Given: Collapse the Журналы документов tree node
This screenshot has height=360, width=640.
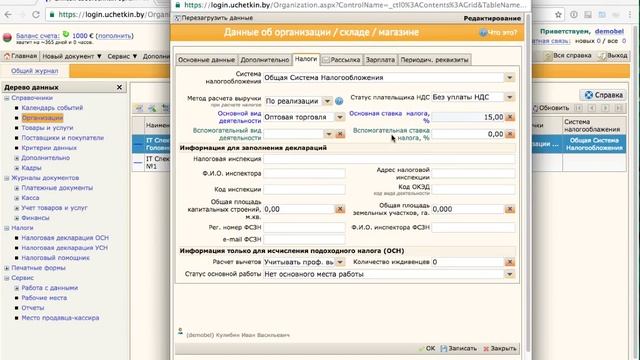Looking at the screenshot, I should (x=7, y=178).
